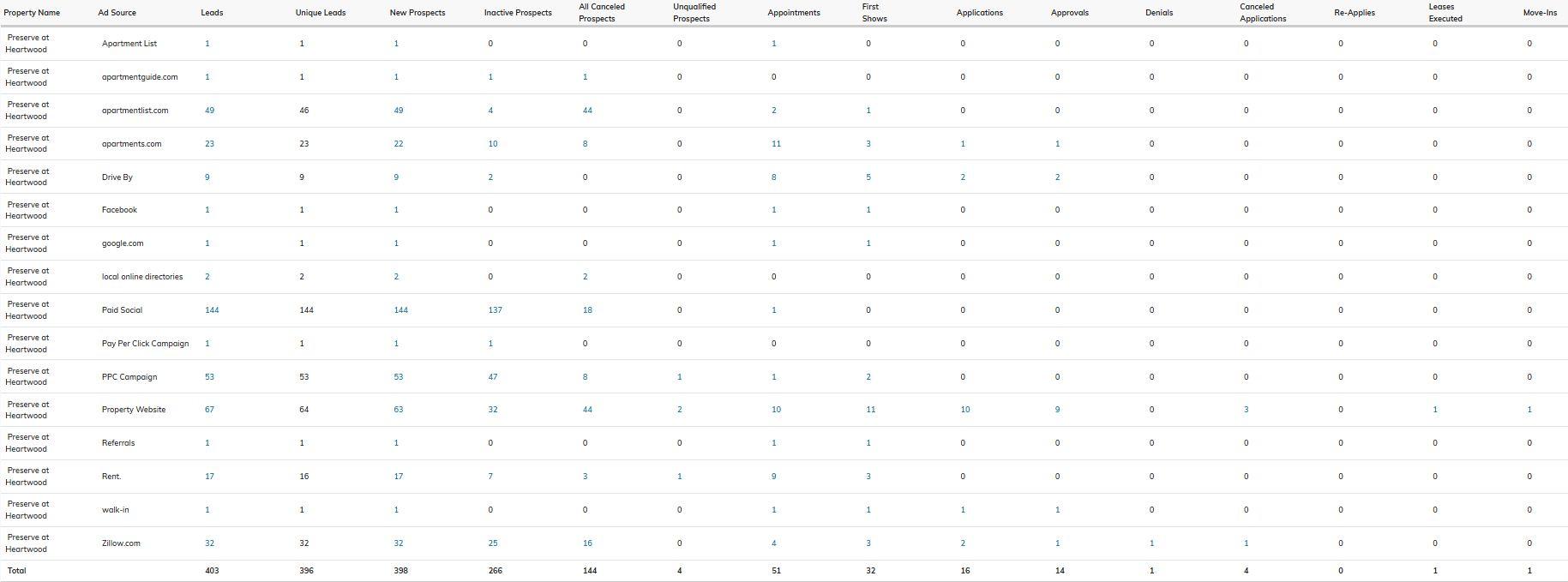The image size is (1568, 582).
Task: Select the Unique Leads column header
Action: pos(321,13)
